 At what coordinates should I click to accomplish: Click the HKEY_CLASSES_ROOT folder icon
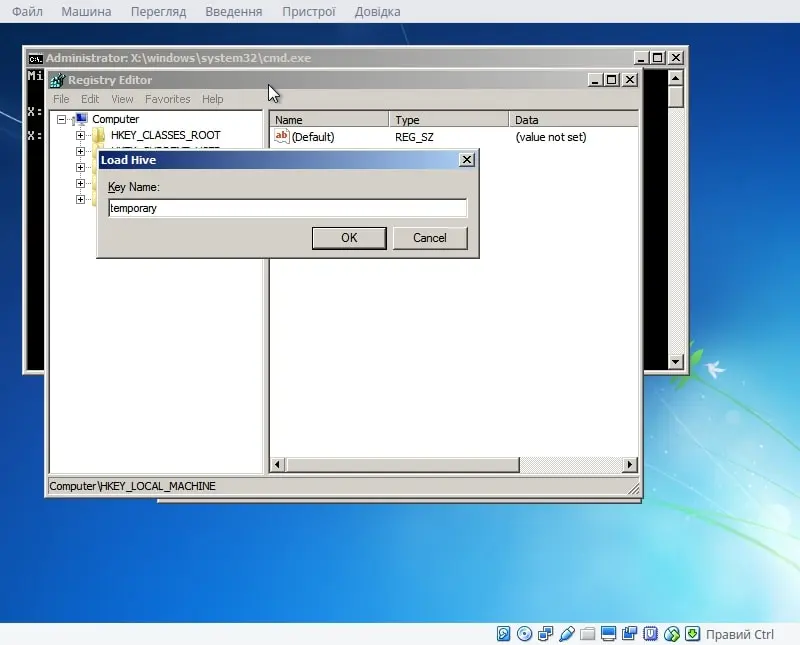click(98, 135)
